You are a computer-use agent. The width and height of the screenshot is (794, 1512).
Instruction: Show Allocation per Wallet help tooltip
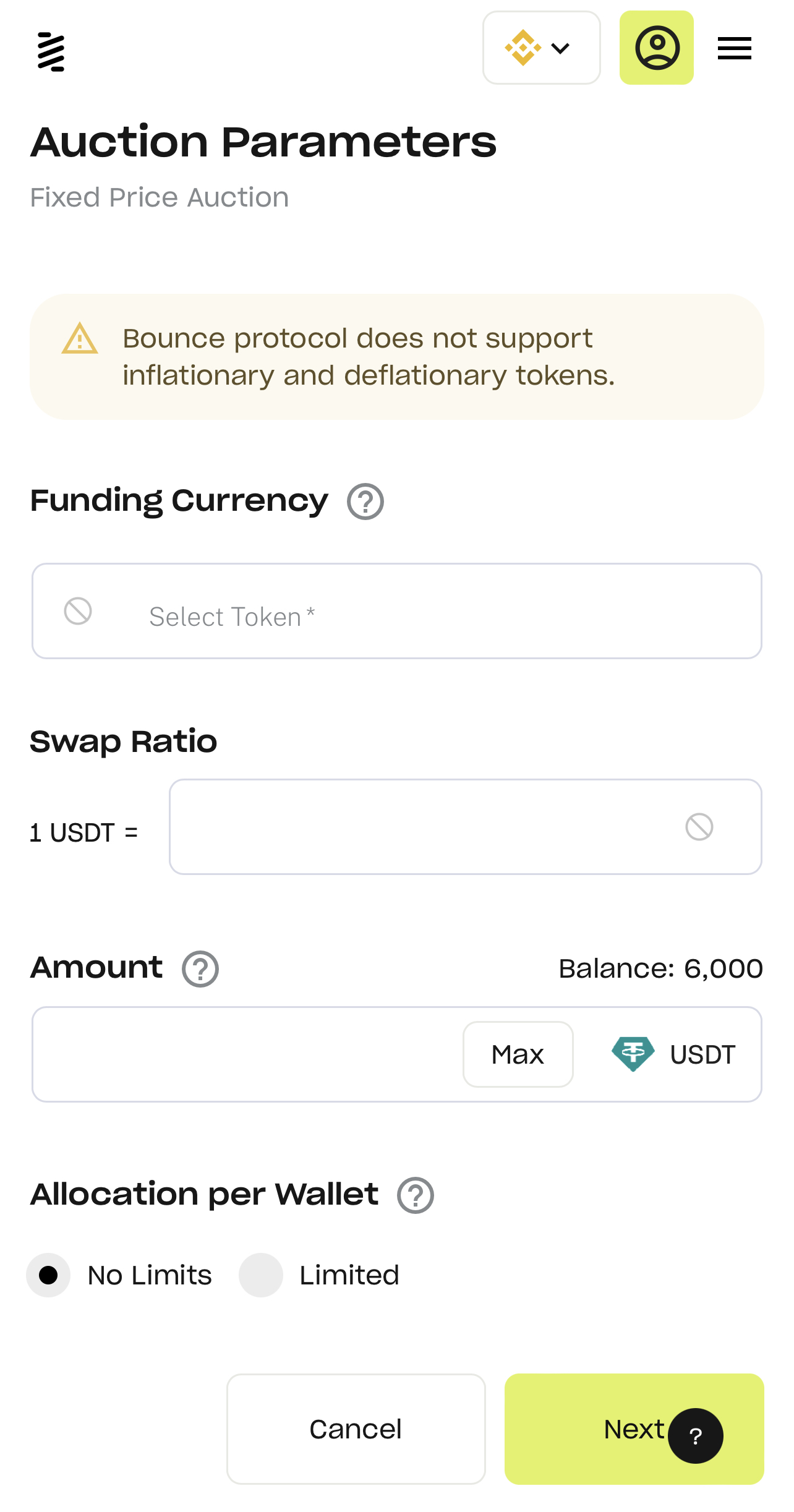click(x=416, y=1195)
